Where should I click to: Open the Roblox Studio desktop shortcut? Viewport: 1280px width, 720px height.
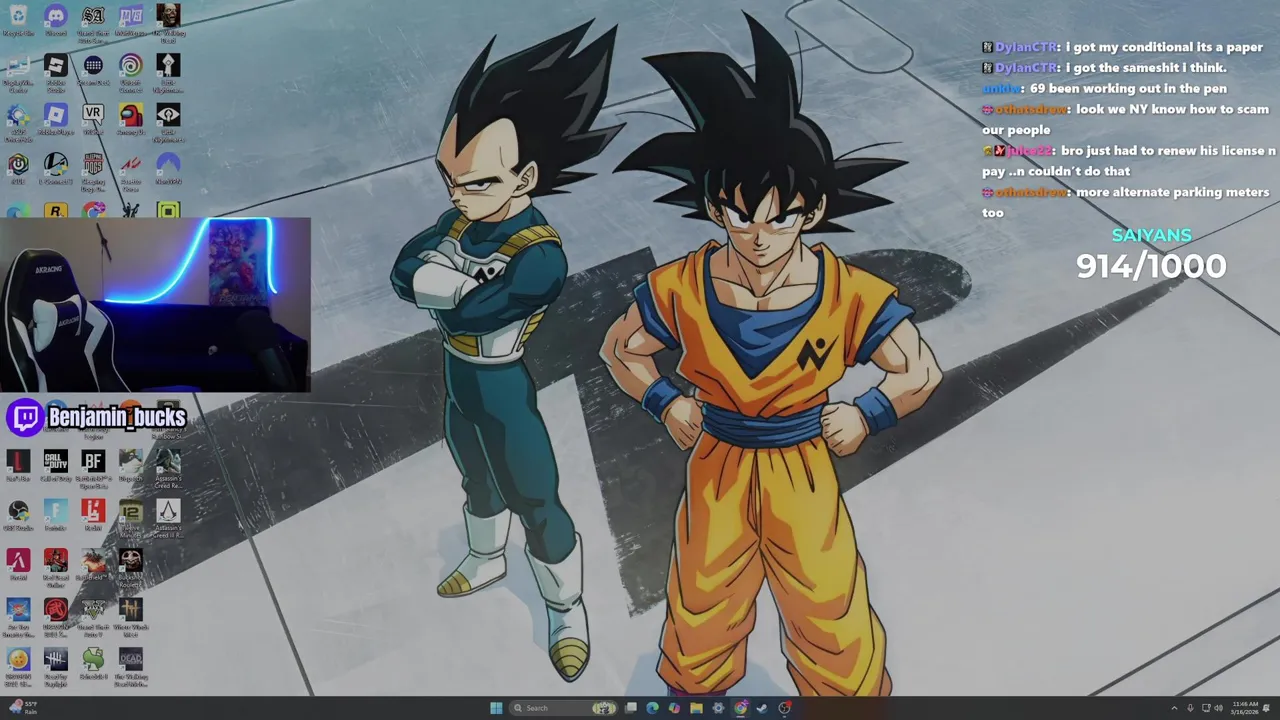click(x=56, y=72)
